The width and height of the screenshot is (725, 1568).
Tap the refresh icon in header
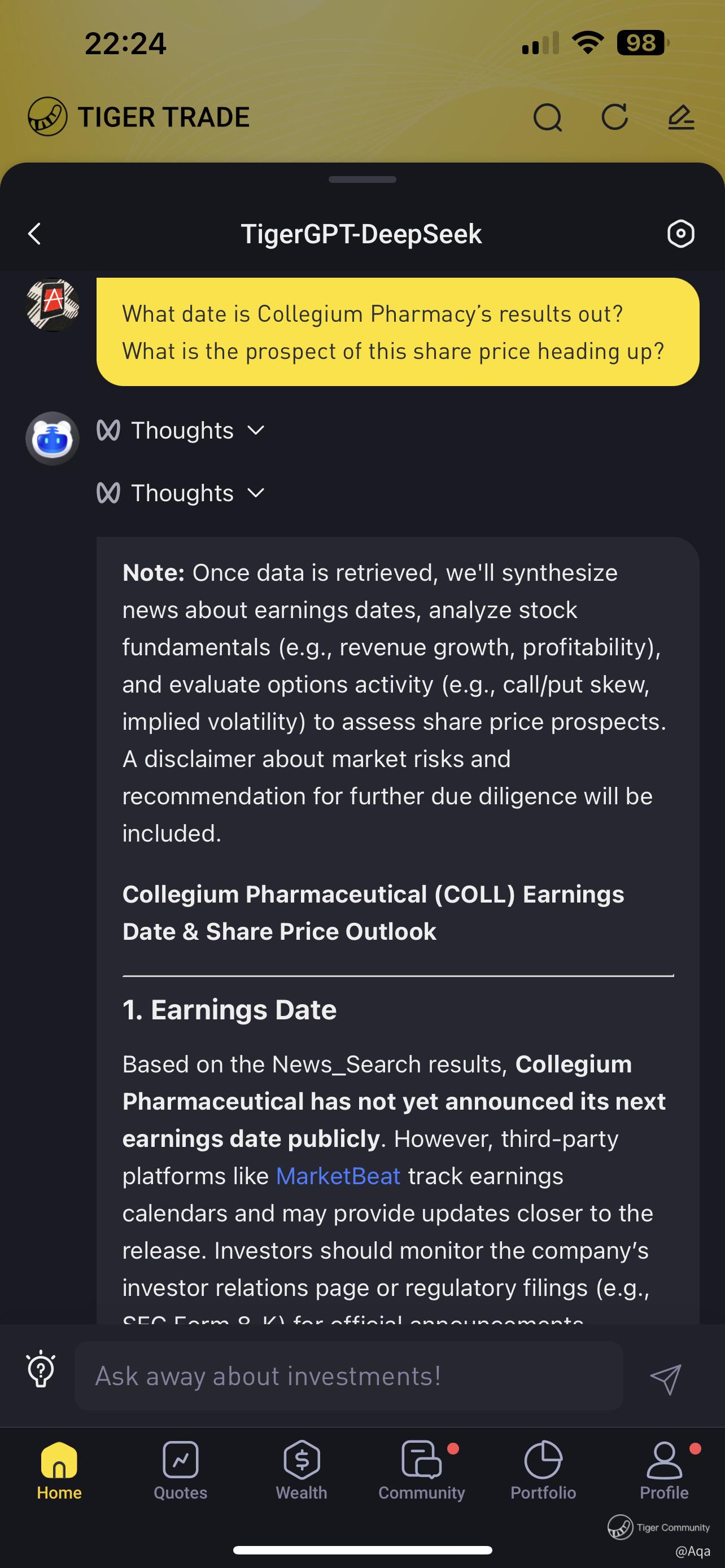click(x=614, y=117)
